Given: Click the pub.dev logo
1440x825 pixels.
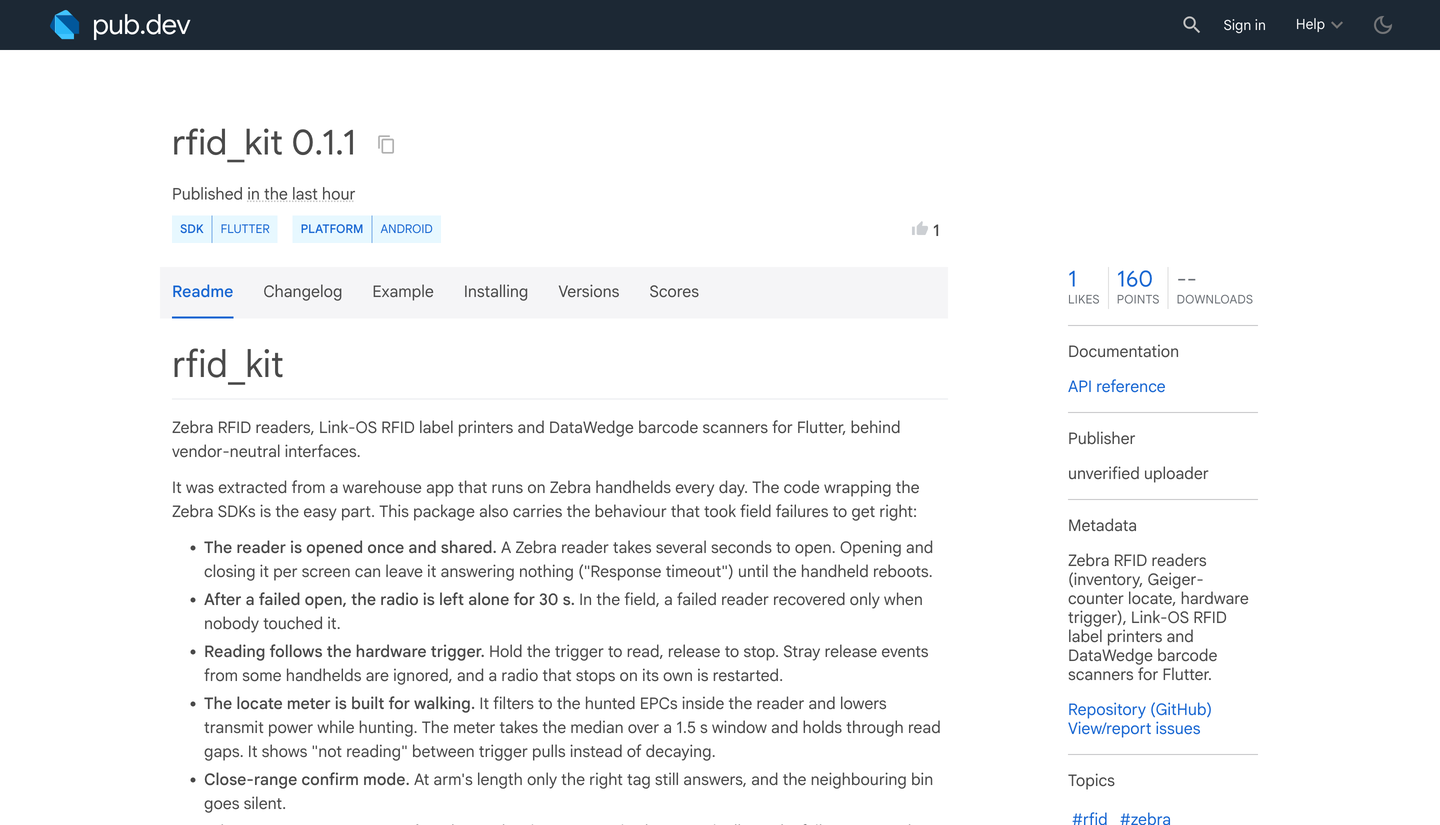Looking at the screenshot, I should (x=120, y=25).
